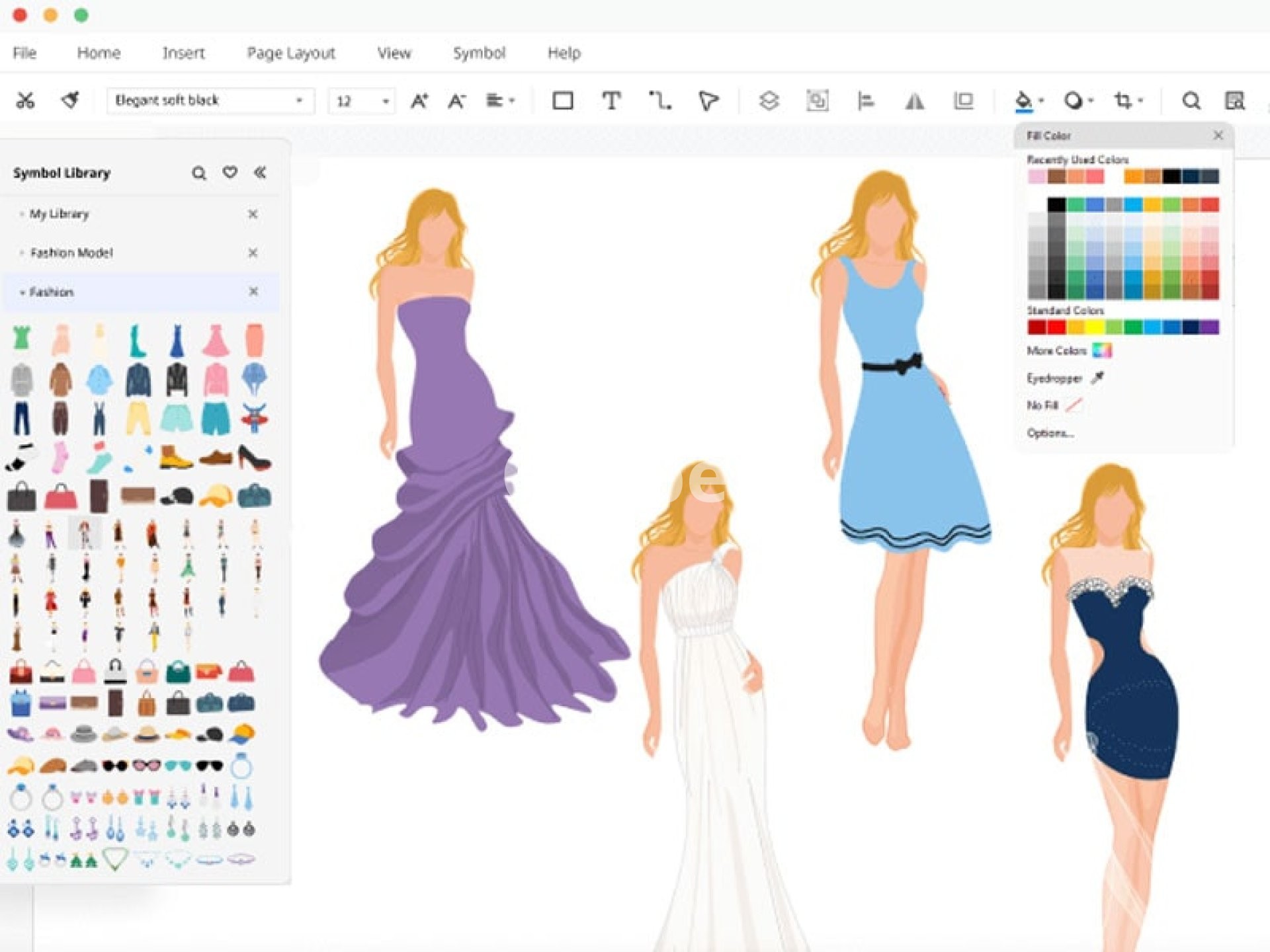Open font name dropdown

coord(299,100)
